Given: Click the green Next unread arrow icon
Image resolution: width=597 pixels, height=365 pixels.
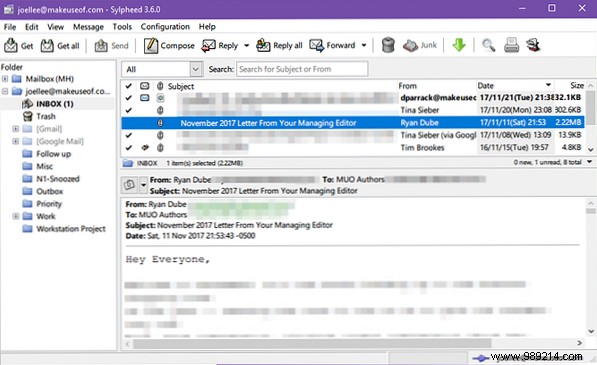Looking at the screenshot, I should tap(459, 45).
